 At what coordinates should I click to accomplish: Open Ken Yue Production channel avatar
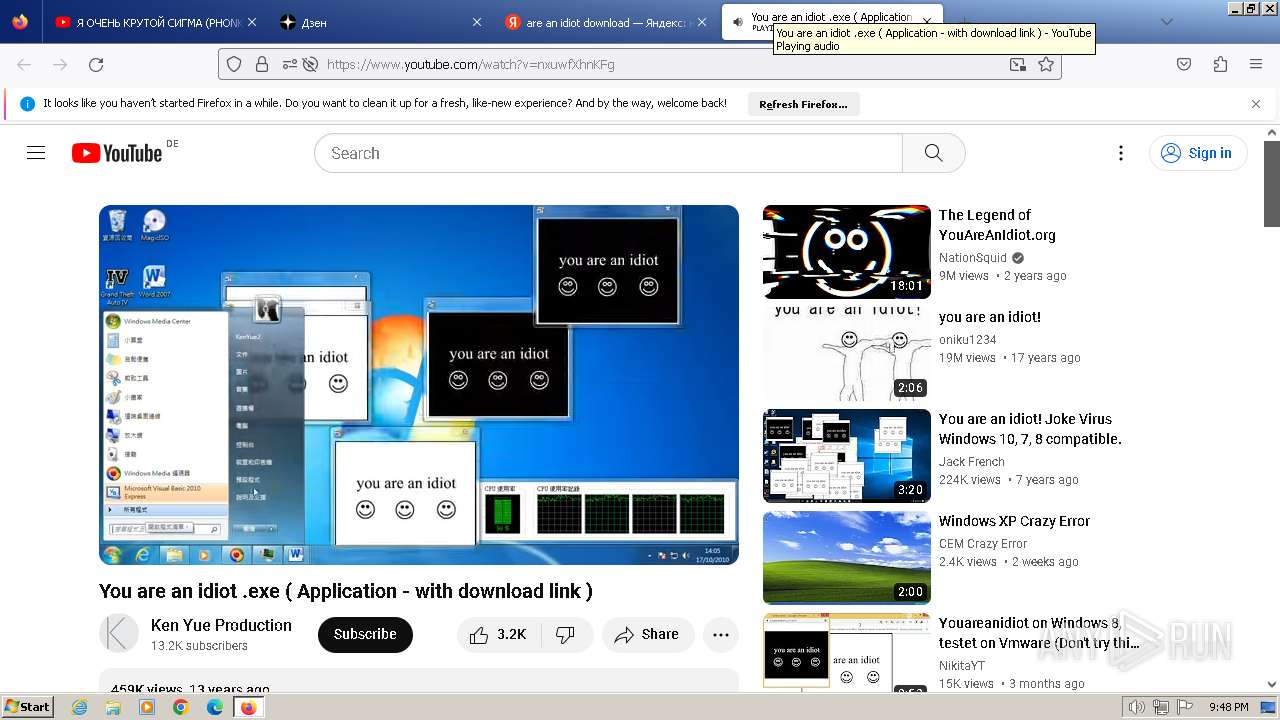[x=119, y=633]
